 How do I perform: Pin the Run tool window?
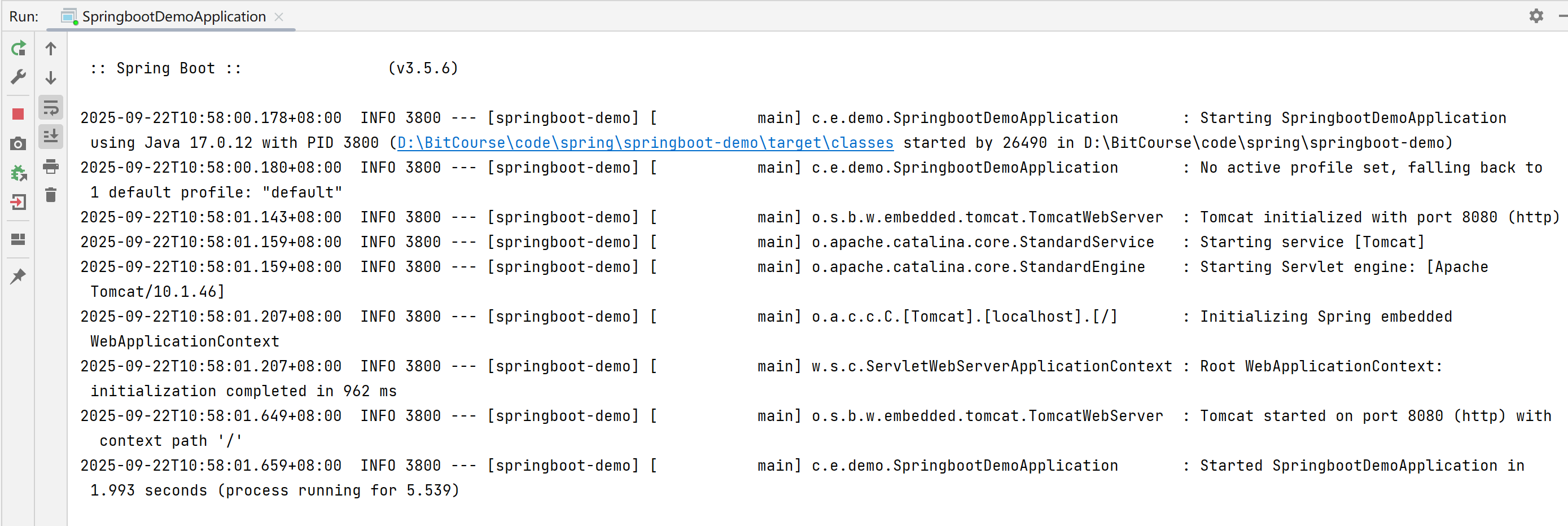tap(18, 277)
